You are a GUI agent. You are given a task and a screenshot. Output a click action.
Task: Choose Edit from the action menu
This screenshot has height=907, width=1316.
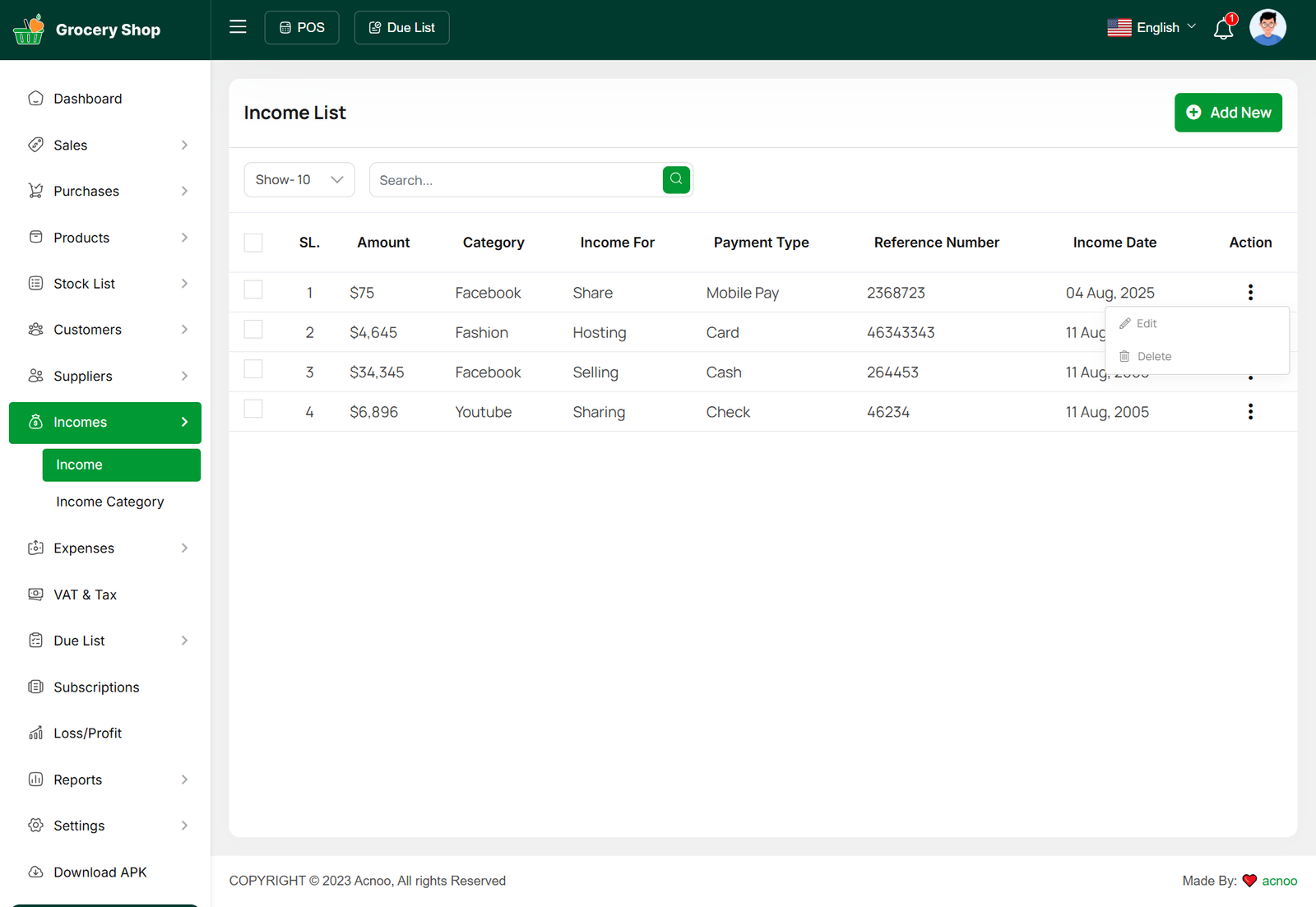[1147, 324]
